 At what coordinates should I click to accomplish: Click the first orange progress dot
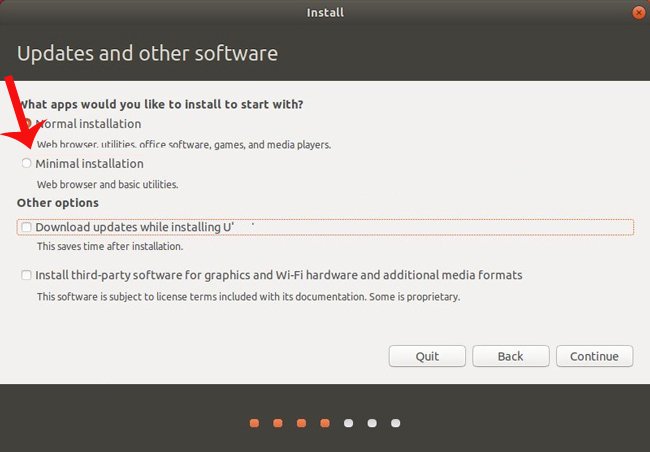point(255,423)
